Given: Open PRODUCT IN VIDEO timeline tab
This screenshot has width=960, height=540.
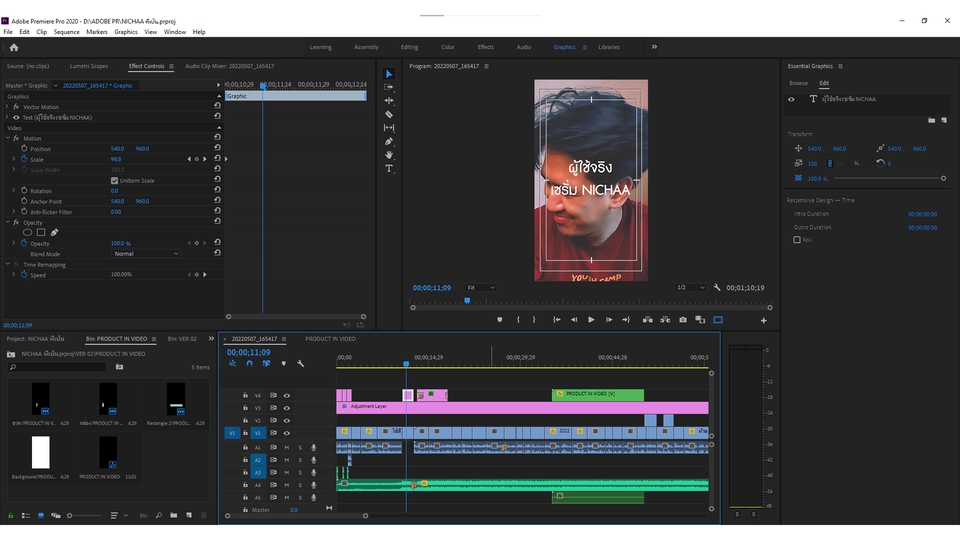Looking at the screenshot, I should coord(331,339).
